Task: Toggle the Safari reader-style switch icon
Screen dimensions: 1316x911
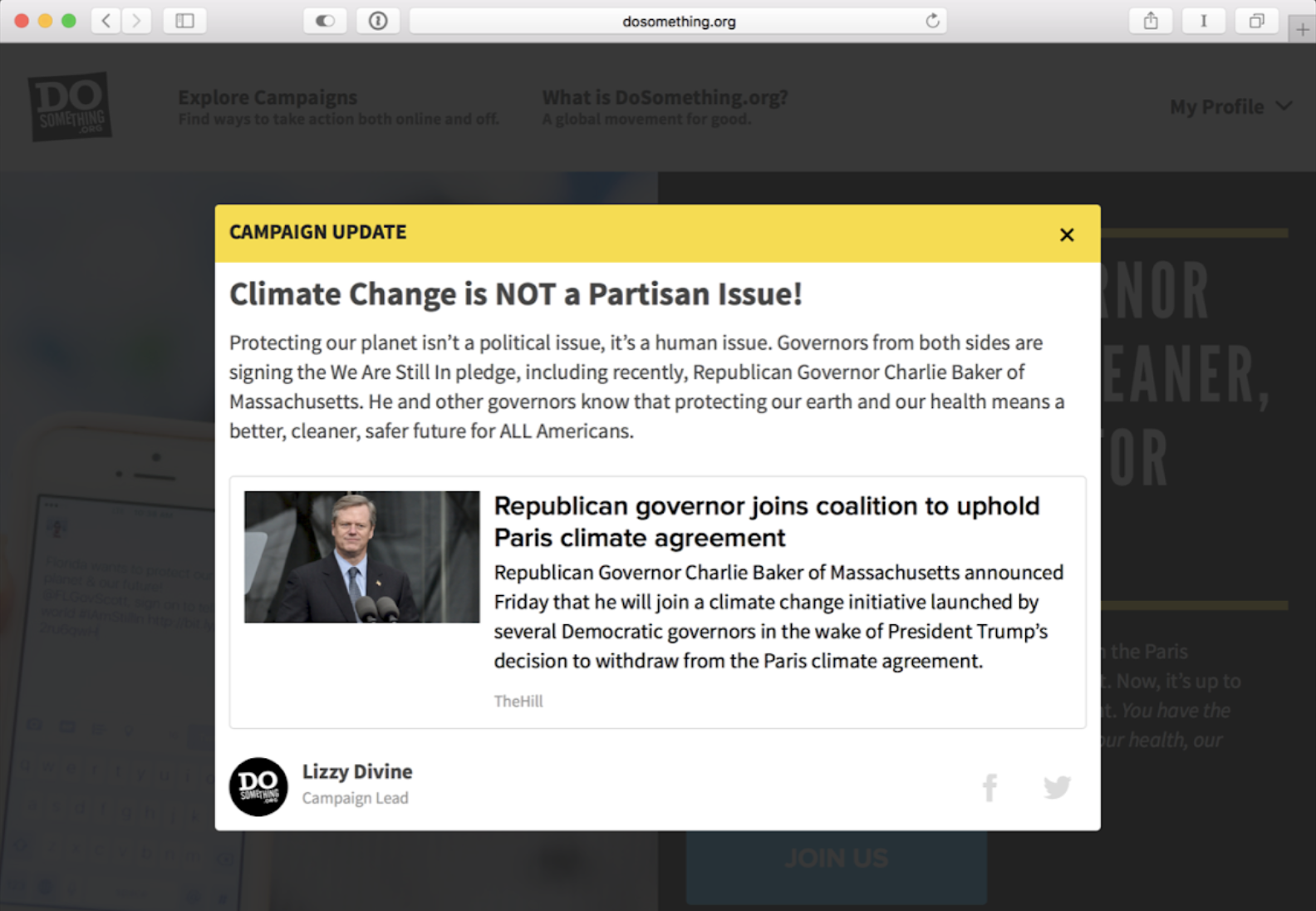Action: pos(325,21)
